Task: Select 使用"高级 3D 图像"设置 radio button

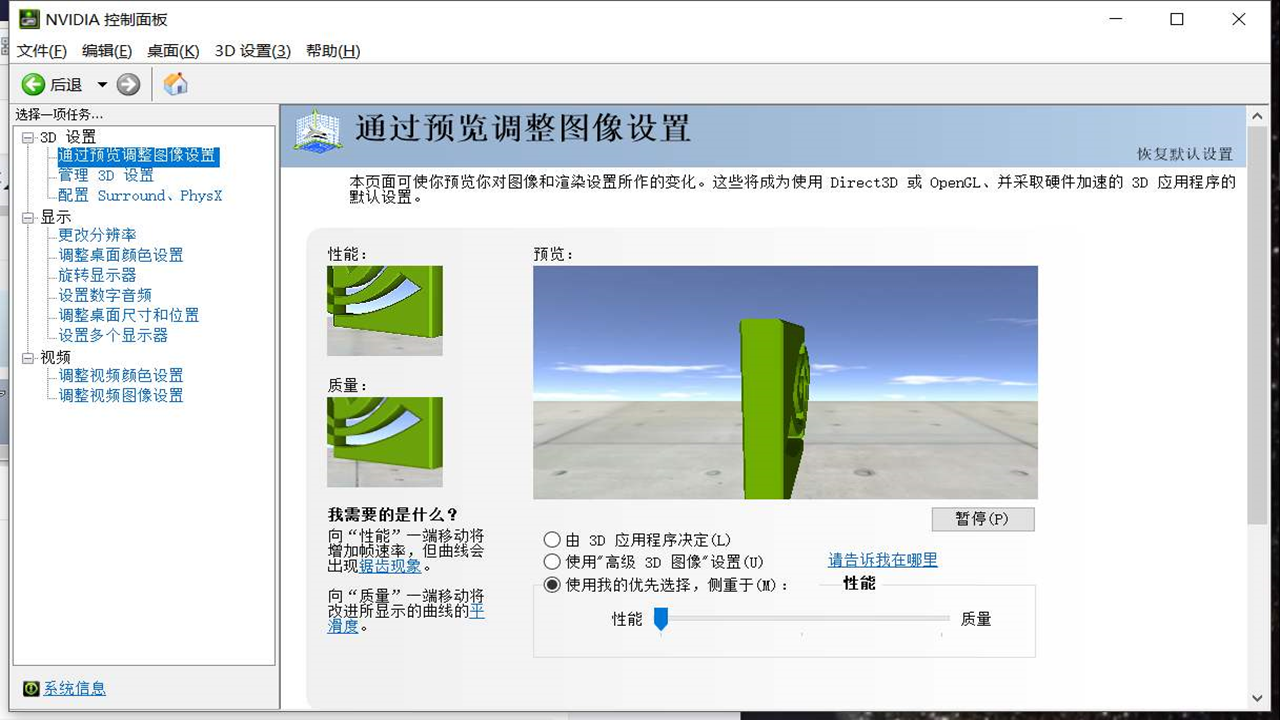Action: coord(552,562)
